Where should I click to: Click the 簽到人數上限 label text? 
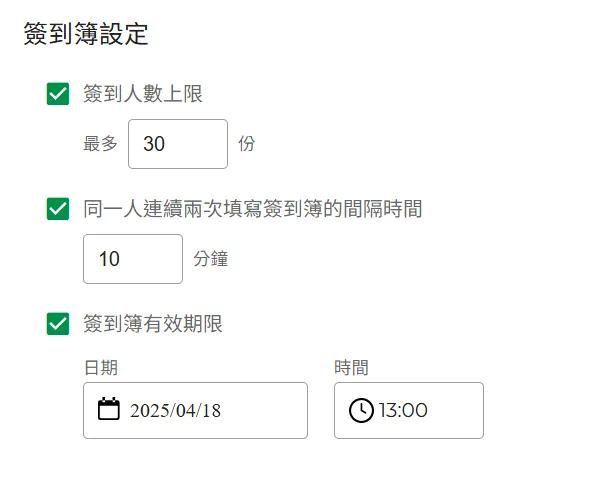(x=144, y=94)
